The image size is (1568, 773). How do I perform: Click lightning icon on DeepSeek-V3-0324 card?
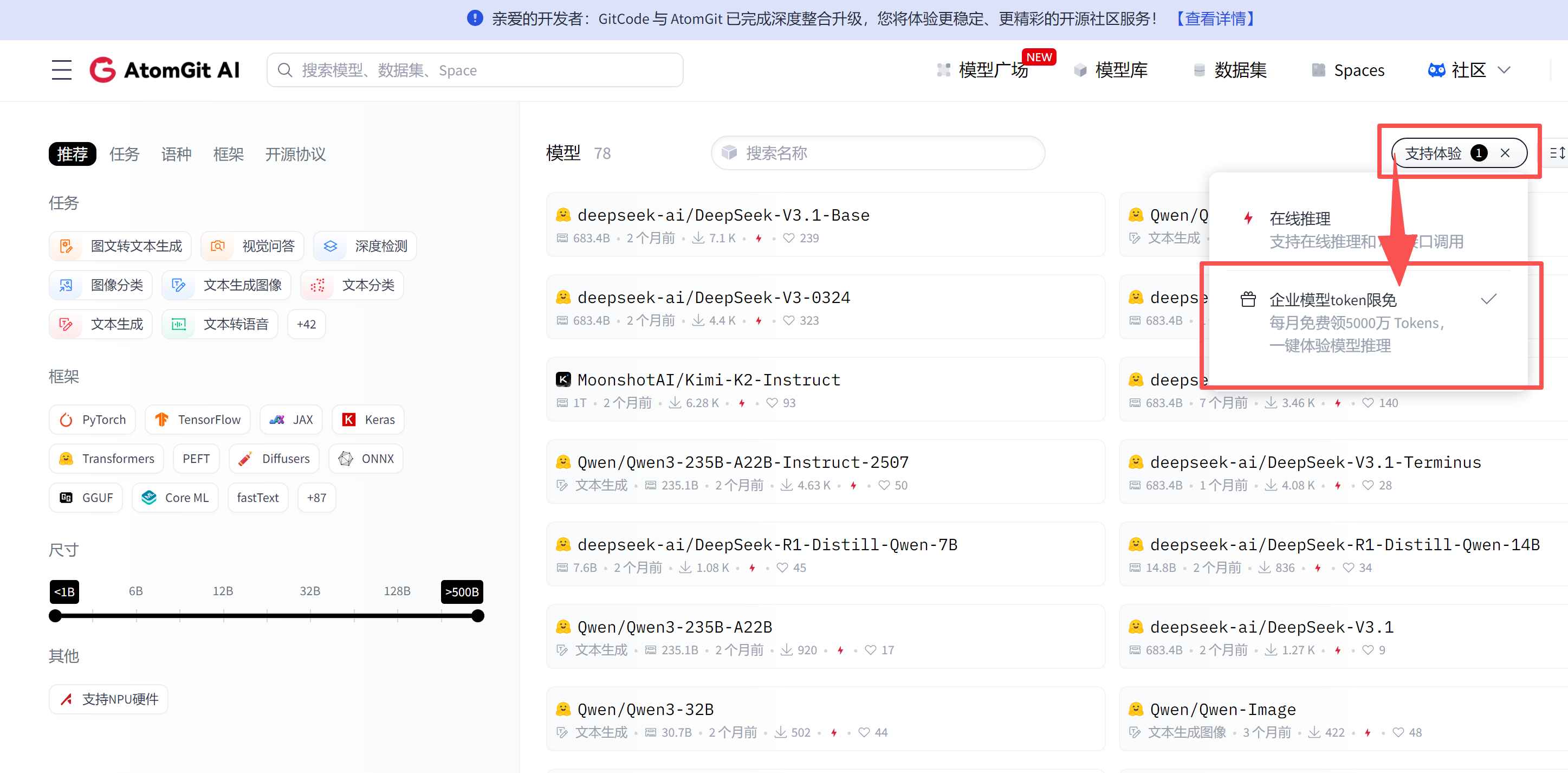[759, 321]
